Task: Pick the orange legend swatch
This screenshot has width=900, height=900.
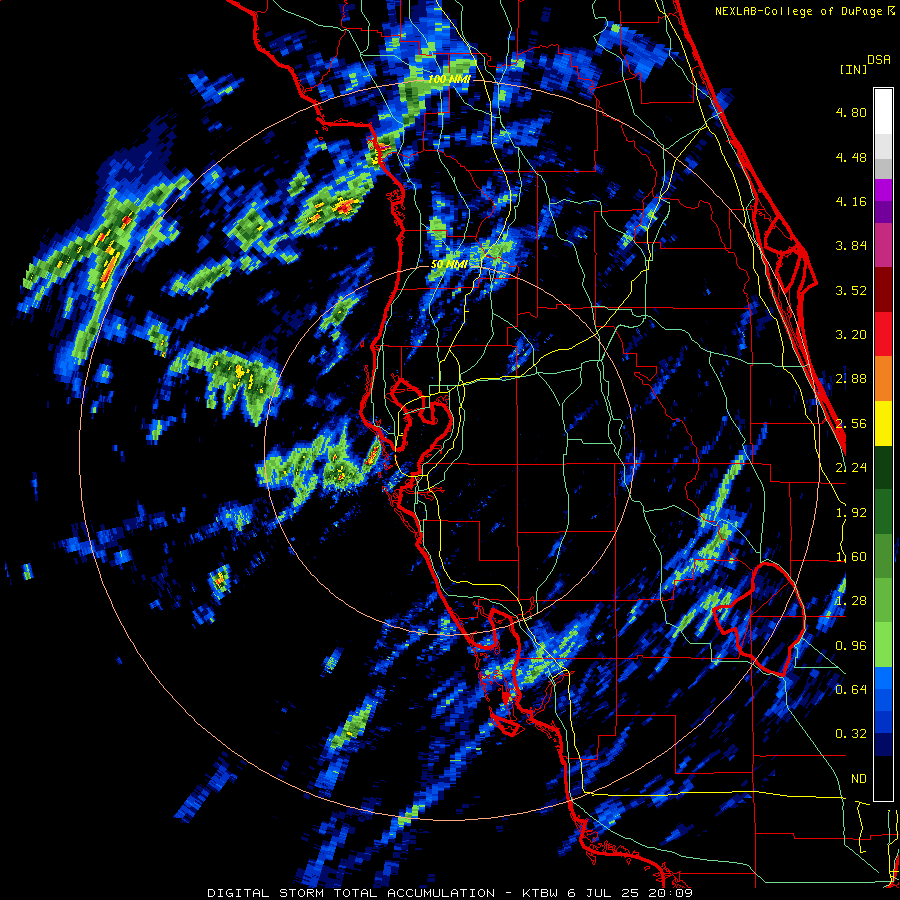Action: [883, 379]
